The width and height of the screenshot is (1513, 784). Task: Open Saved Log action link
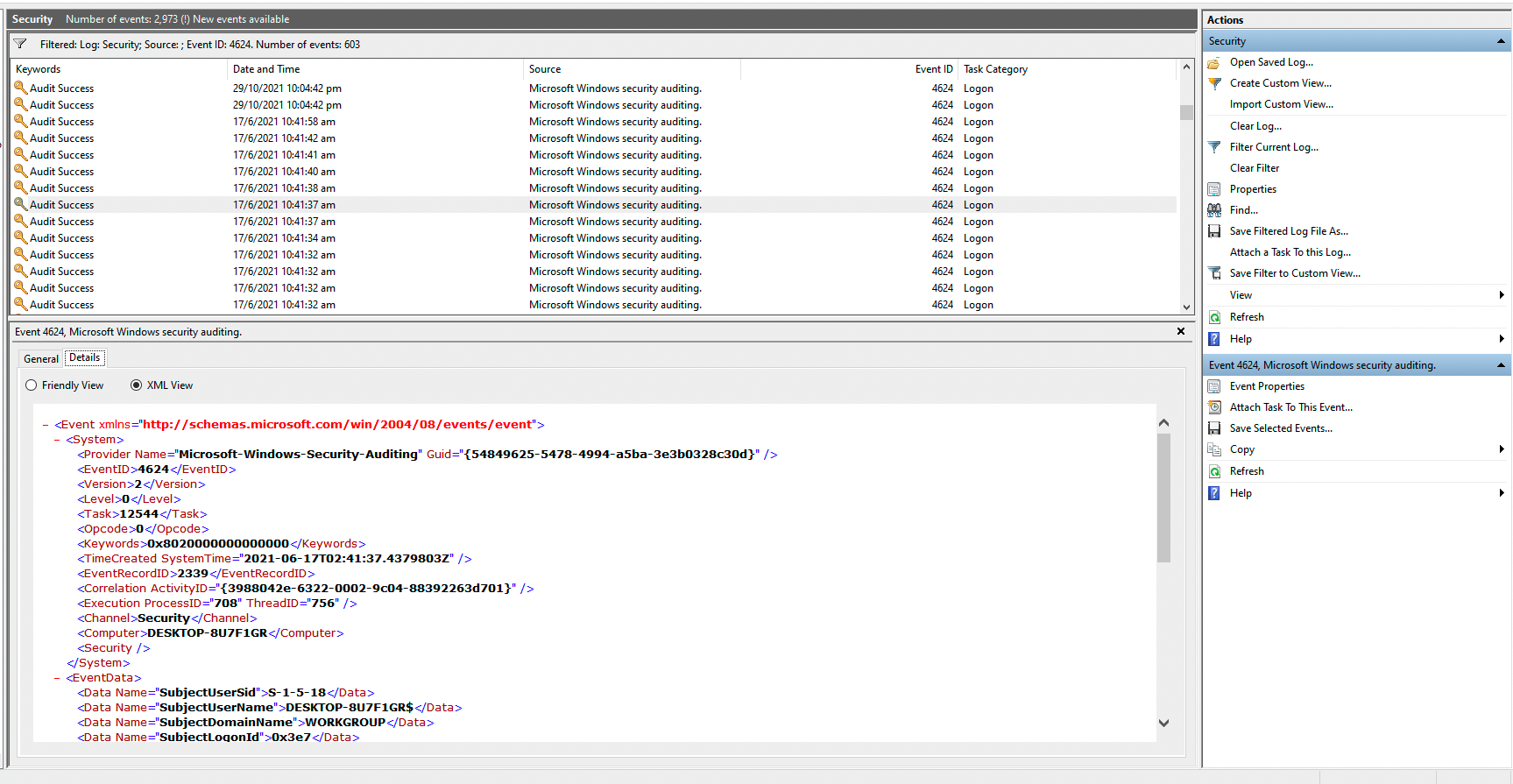(1271, 62)
